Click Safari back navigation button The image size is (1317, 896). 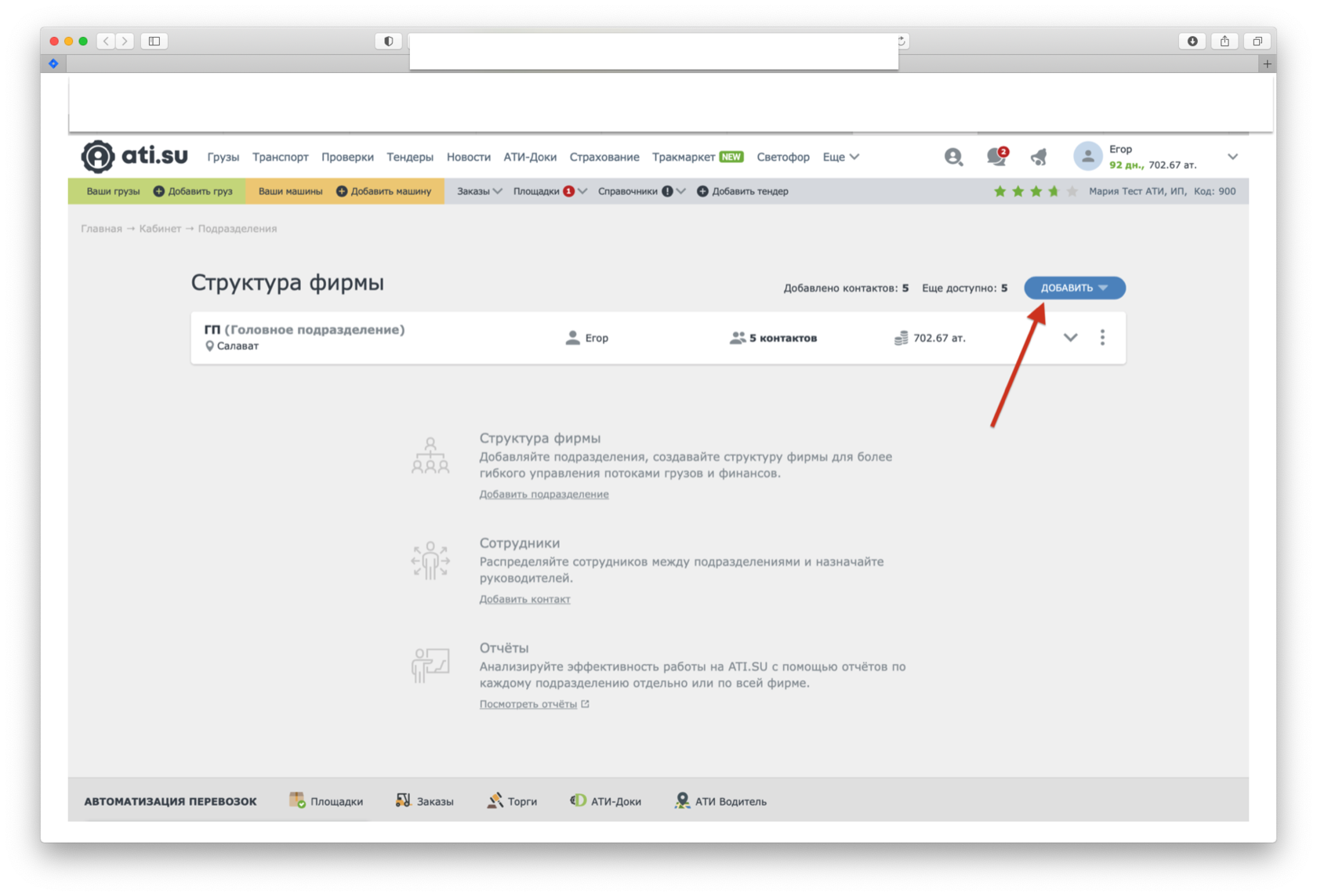(106, 41)
